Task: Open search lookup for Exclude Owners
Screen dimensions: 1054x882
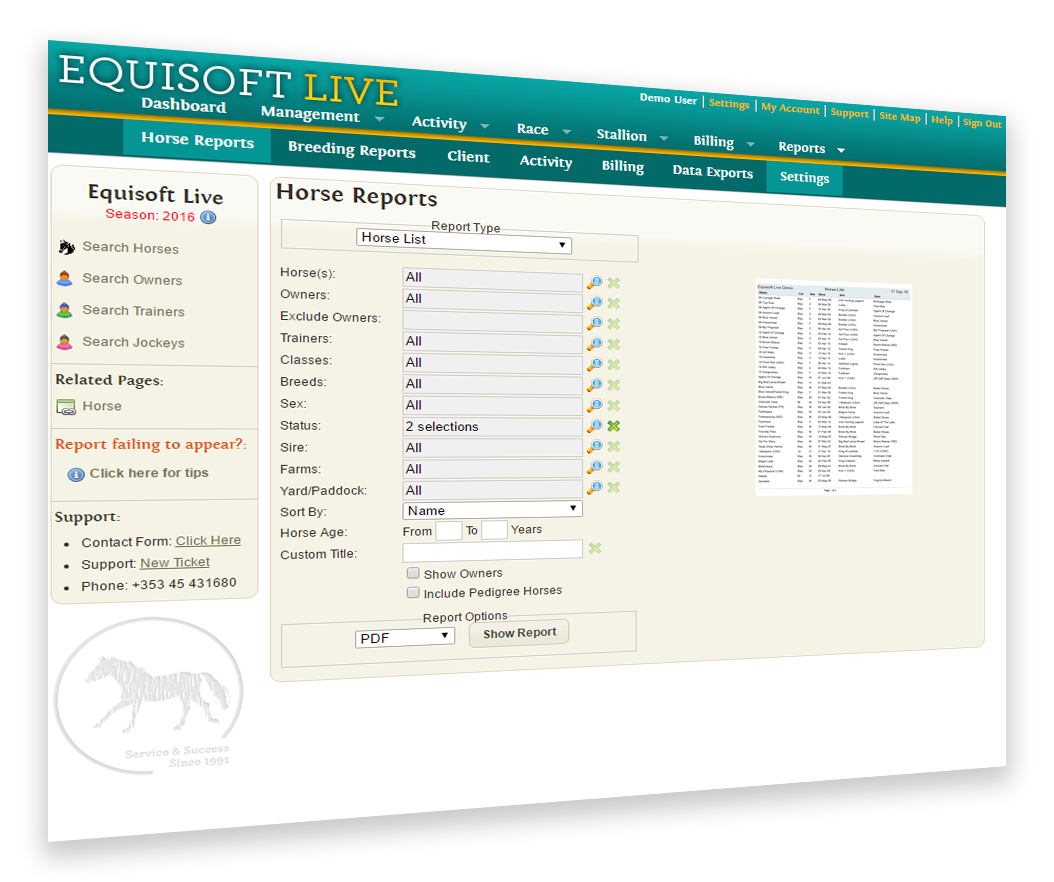Action: point(594,323)
